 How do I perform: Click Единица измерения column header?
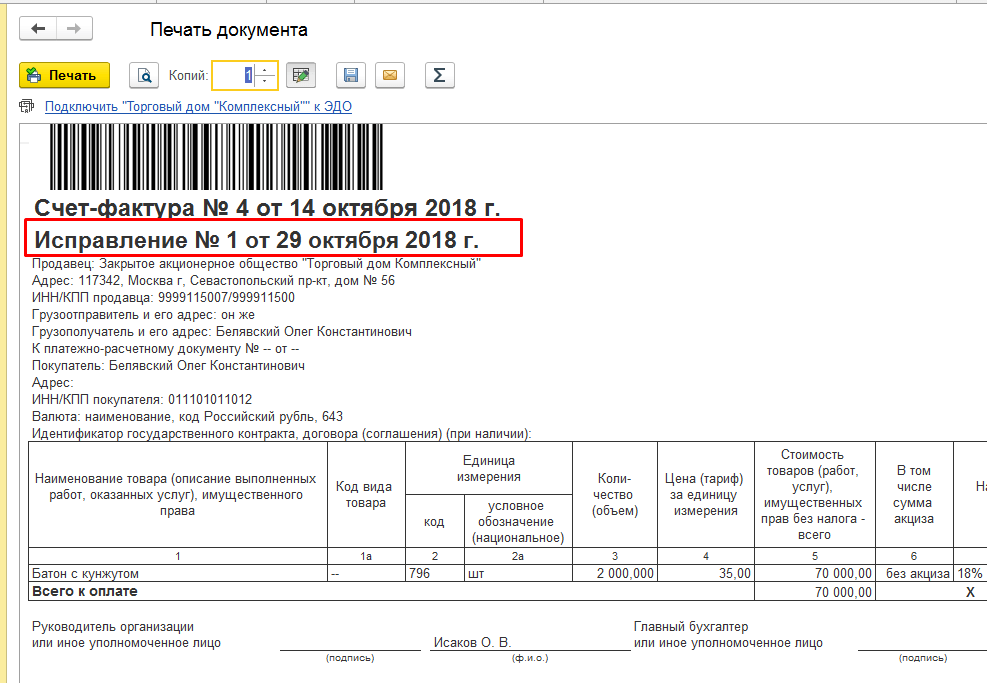(488, 468)
